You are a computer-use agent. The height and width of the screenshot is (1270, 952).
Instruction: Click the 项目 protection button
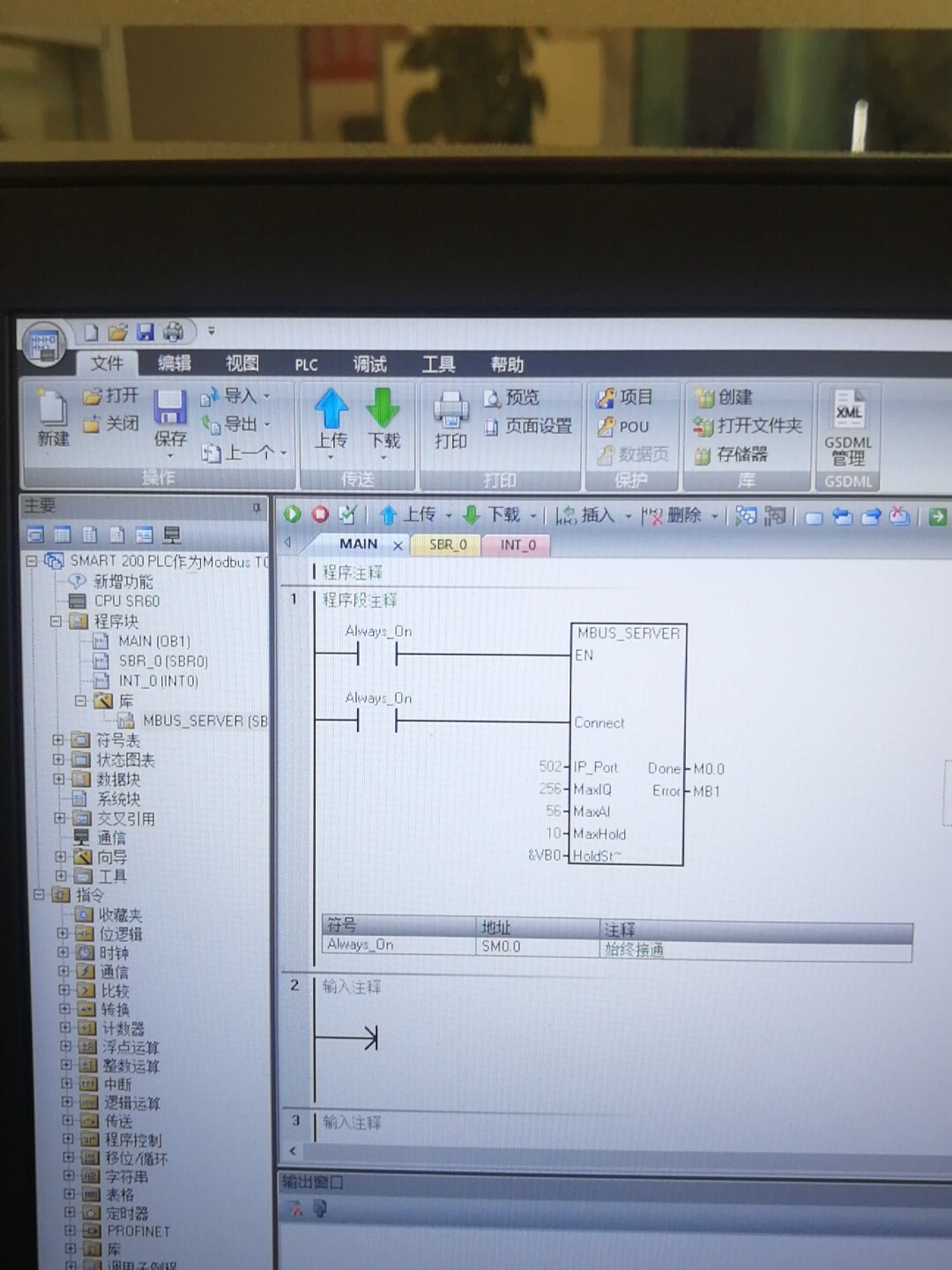tap(625, 398)
